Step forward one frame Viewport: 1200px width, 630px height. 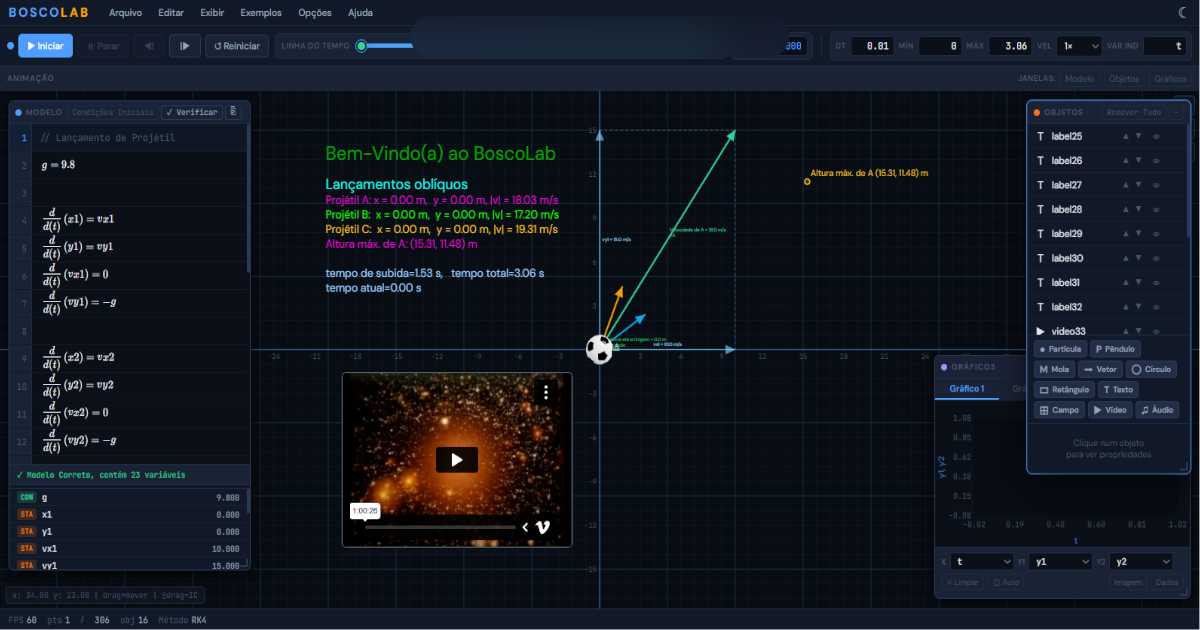tap(185, 46)
